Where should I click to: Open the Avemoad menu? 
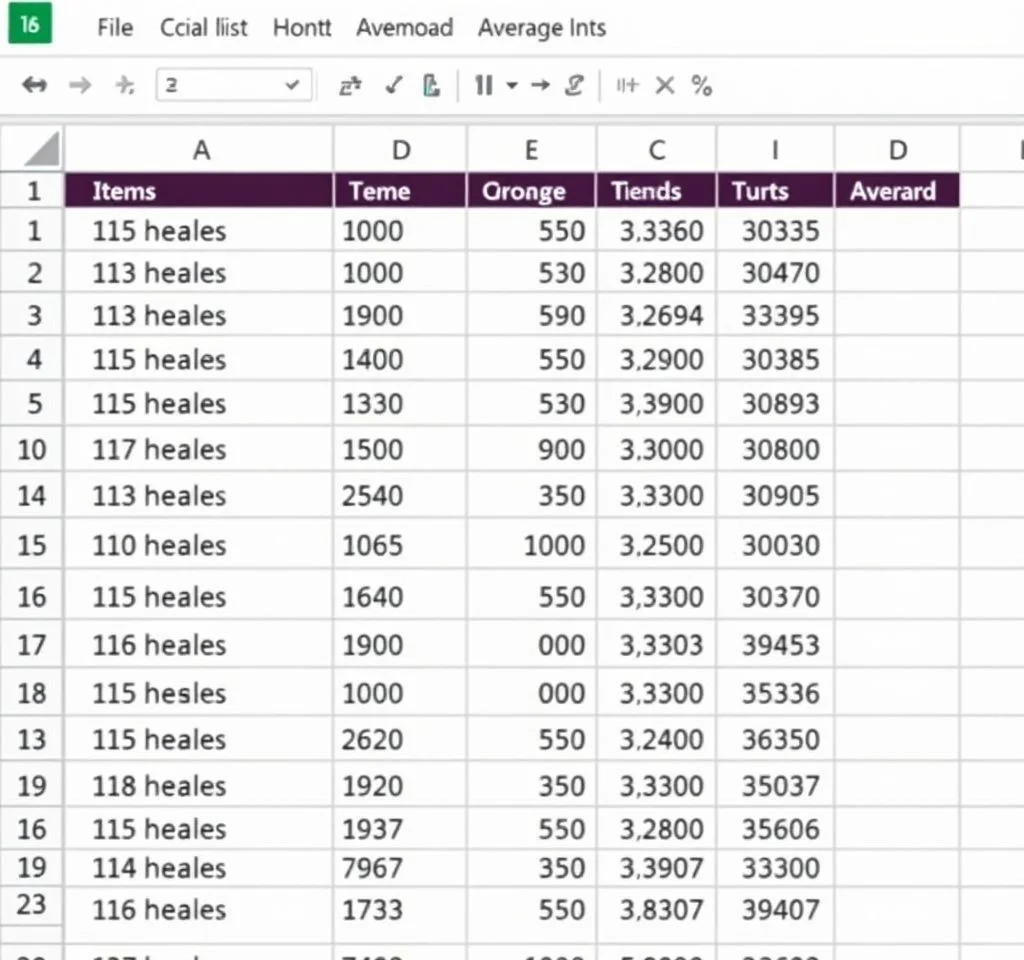tap(404, 27)
